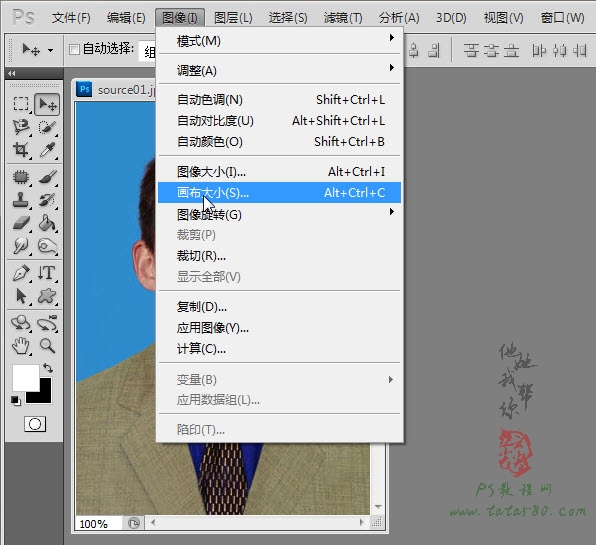Select the Smudge tool

pos(21,246)
